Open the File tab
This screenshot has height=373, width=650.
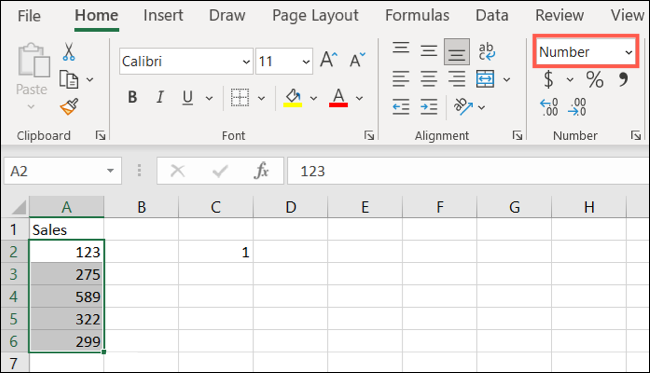point(29,16)
